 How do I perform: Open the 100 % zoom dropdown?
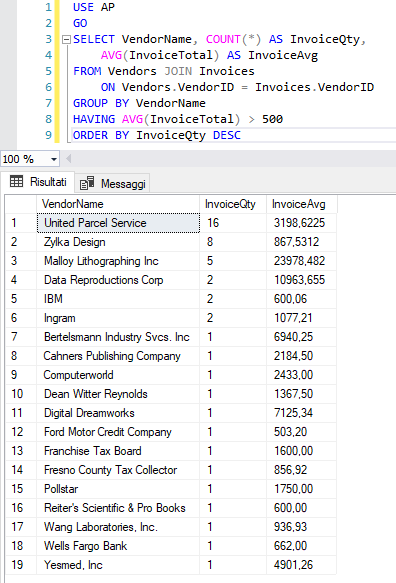coord(54,160)
